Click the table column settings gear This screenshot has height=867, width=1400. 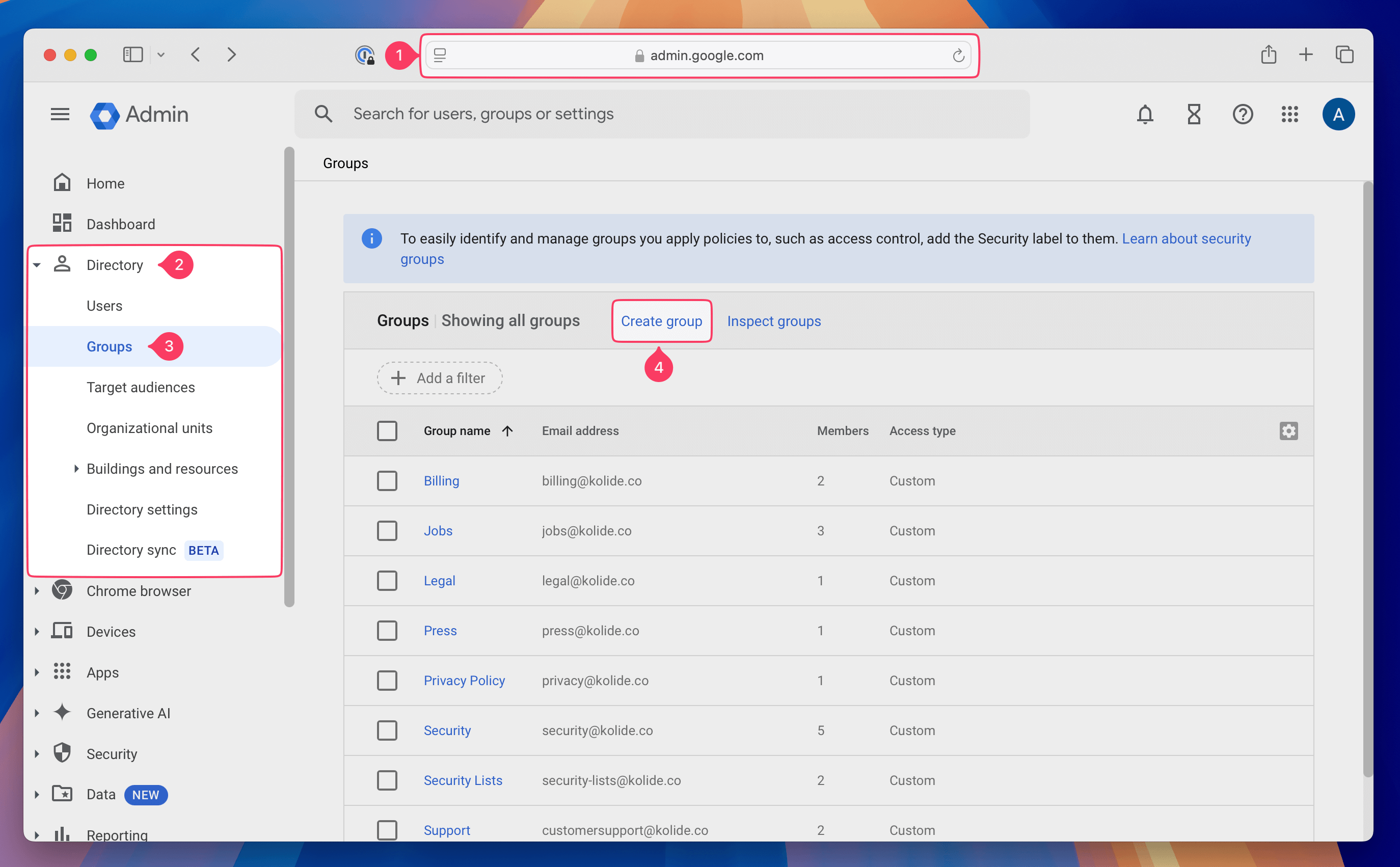1288,430
